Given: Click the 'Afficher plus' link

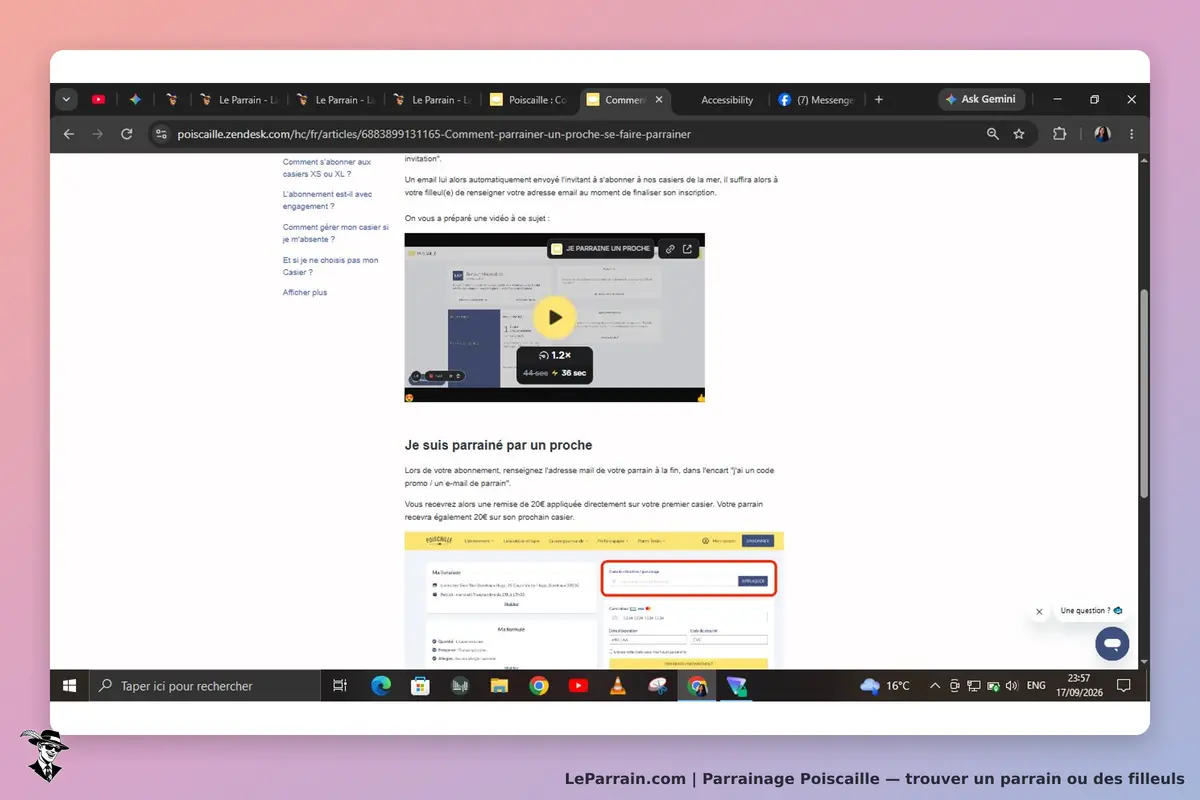Looking at the screenshot, I should pos(305,293).
